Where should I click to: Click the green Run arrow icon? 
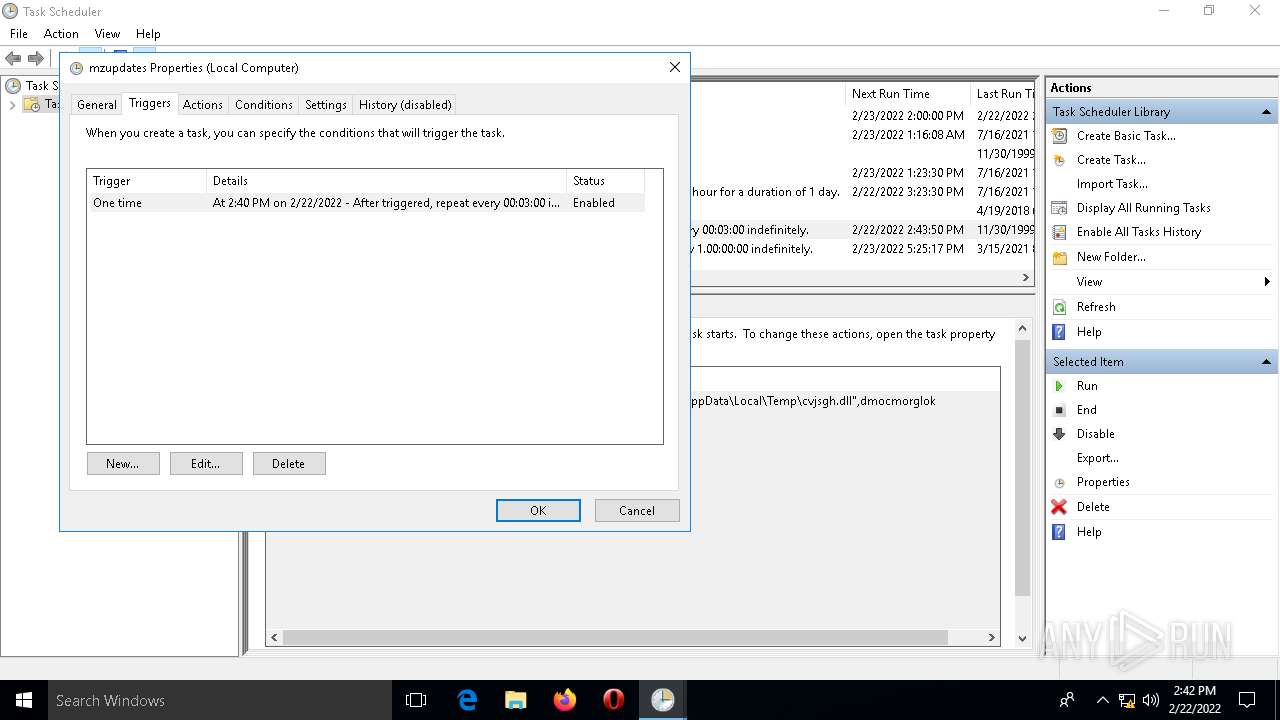click(x=1059, y=386)
